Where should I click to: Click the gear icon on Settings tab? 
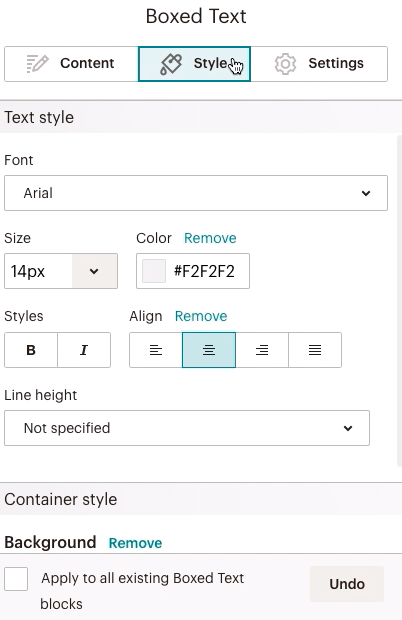285,64
